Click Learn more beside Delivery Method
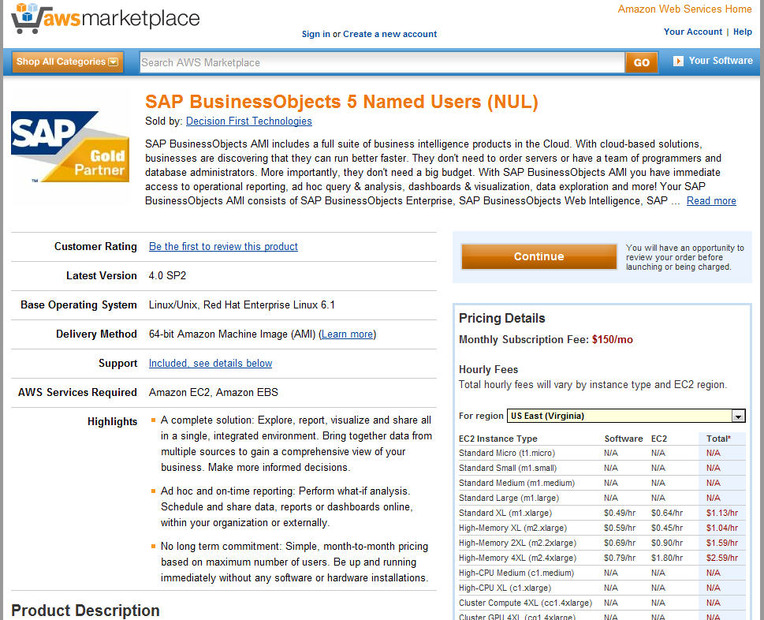This screenshot has height=620, width=764. (347, 334)
